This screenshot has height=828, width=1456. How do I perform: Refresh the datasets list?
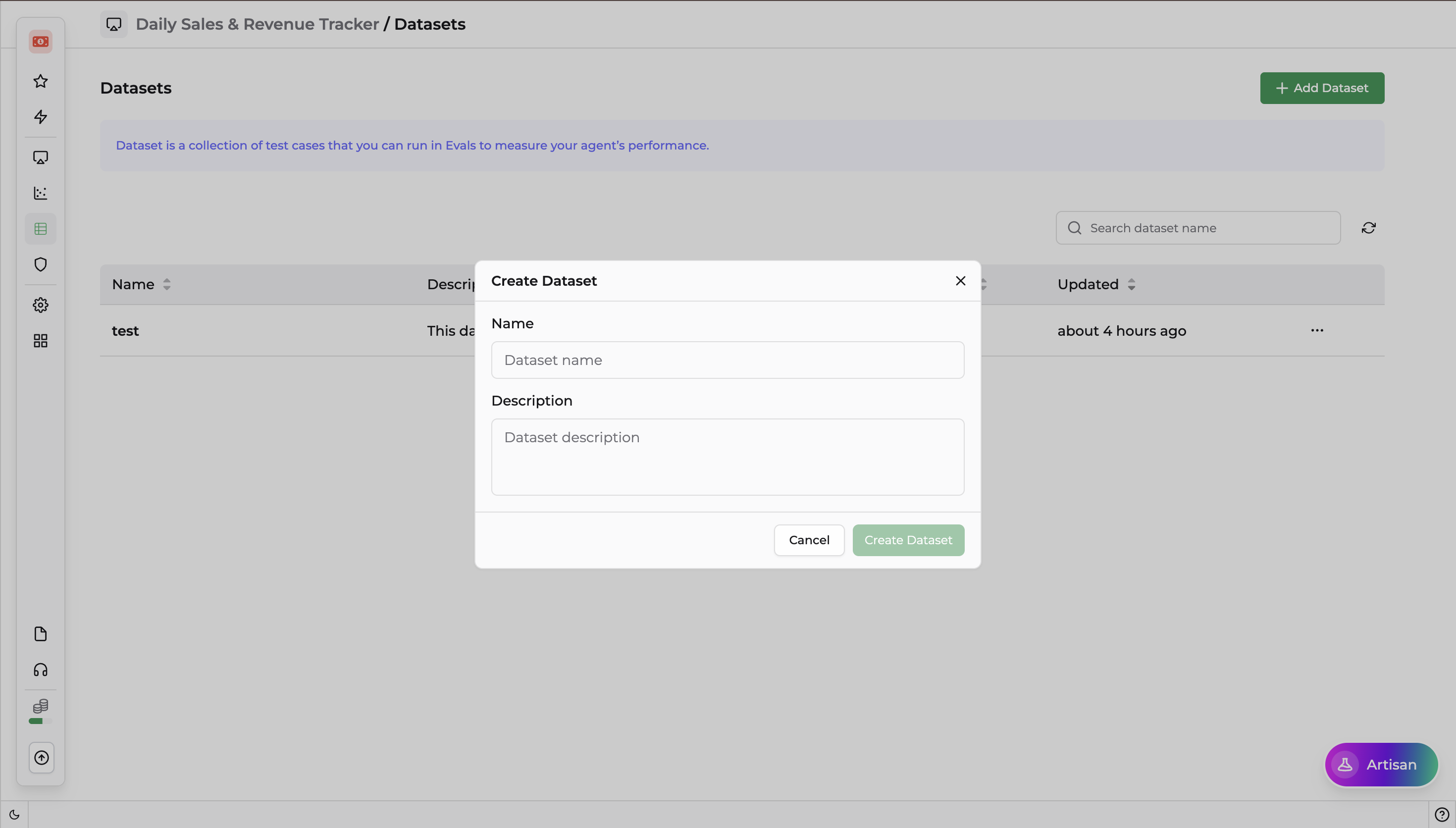click(x=1368, y=228)
